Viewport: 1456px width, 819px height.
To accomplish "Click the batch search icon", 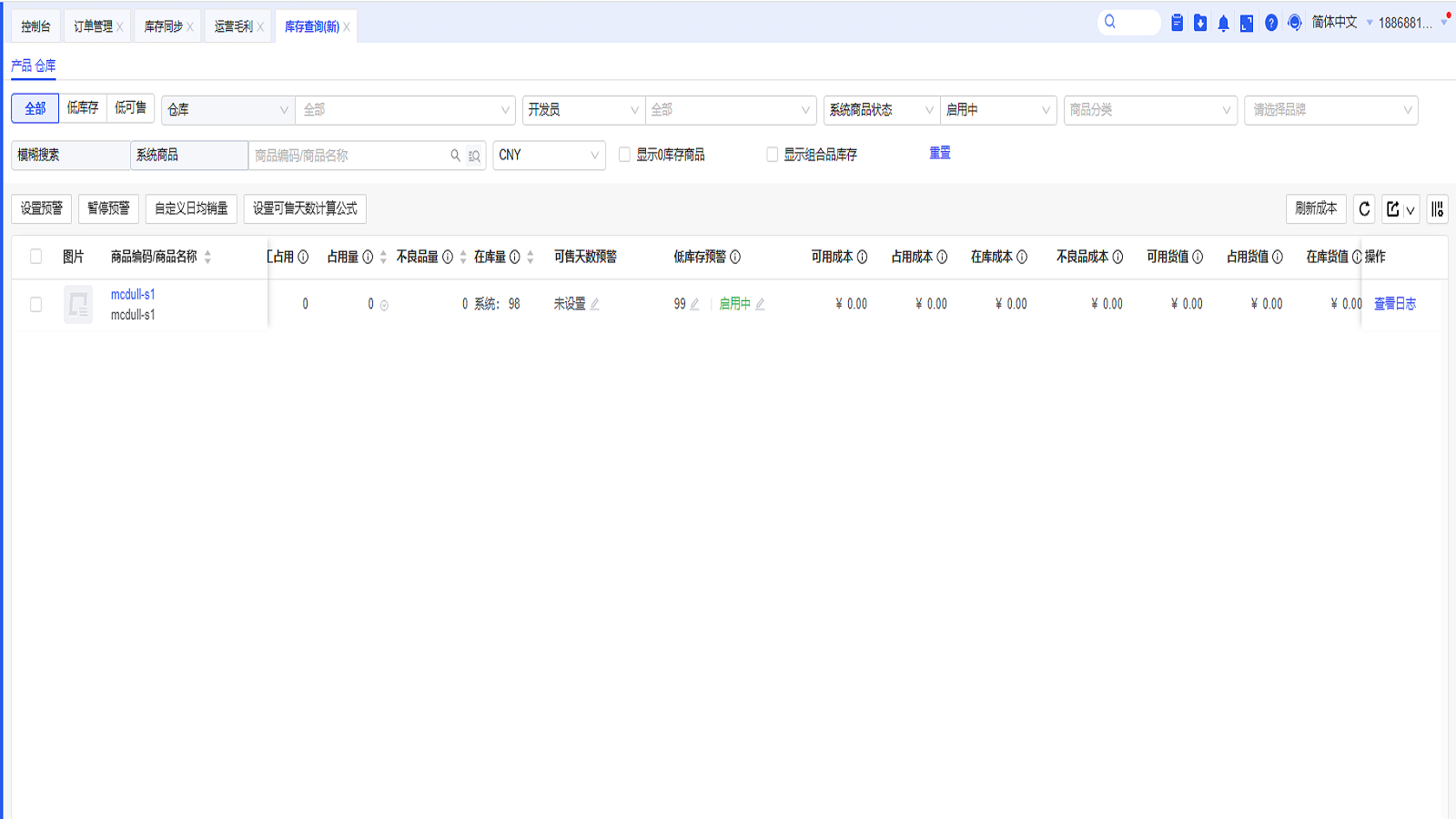I will (x=474, y=156).
